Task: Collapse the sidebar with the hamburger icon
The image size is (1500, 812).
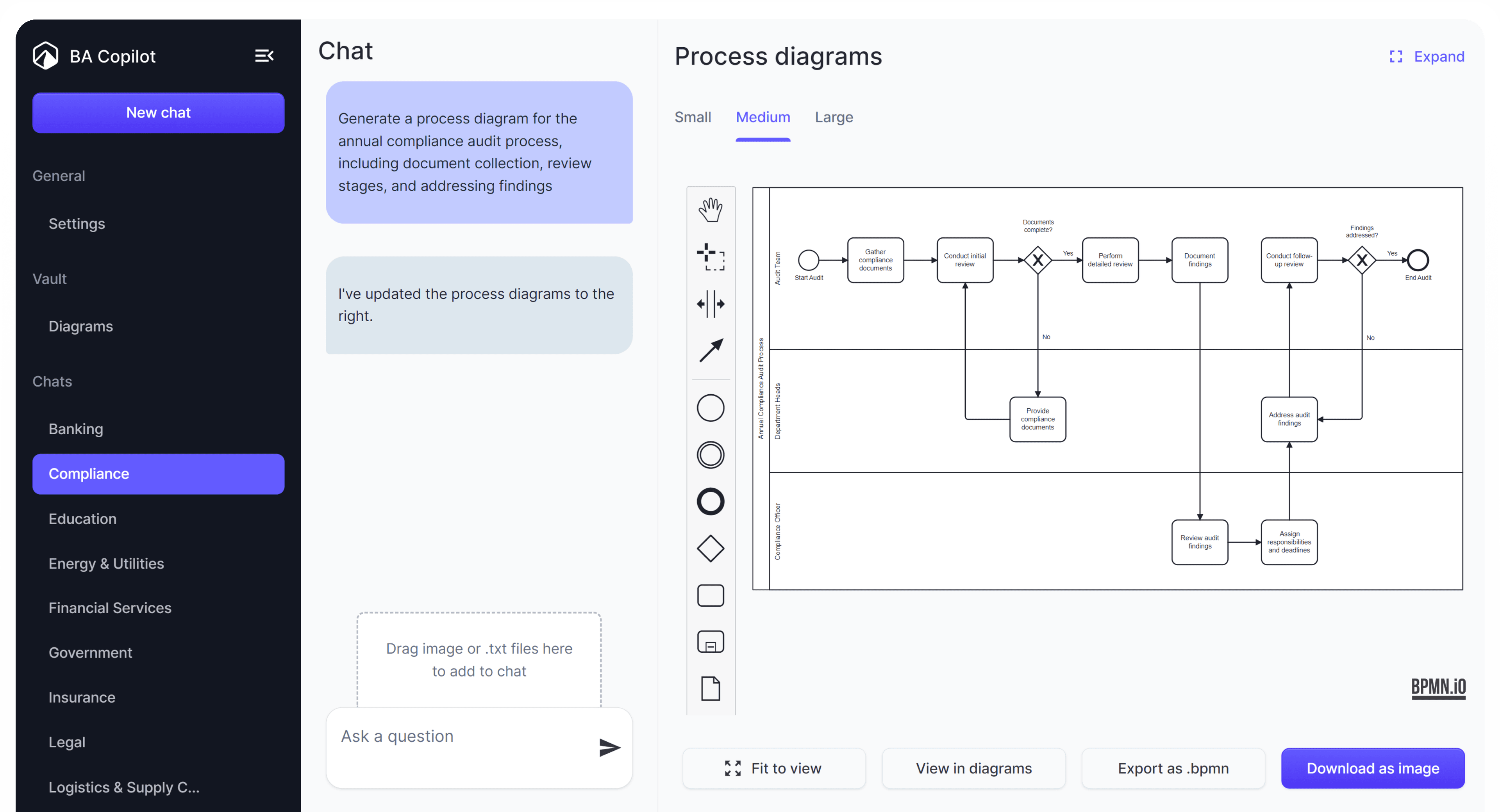Action: pos(264,55)
